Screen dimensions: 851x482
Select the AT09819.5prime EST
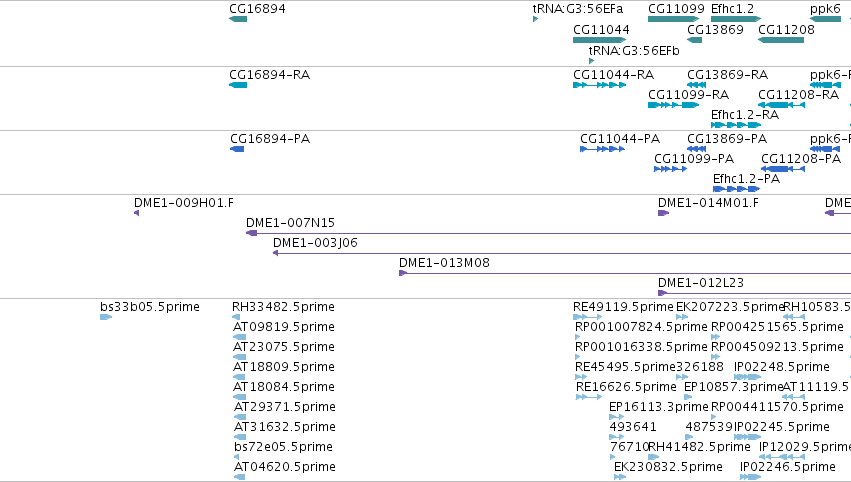click(239, 337)
